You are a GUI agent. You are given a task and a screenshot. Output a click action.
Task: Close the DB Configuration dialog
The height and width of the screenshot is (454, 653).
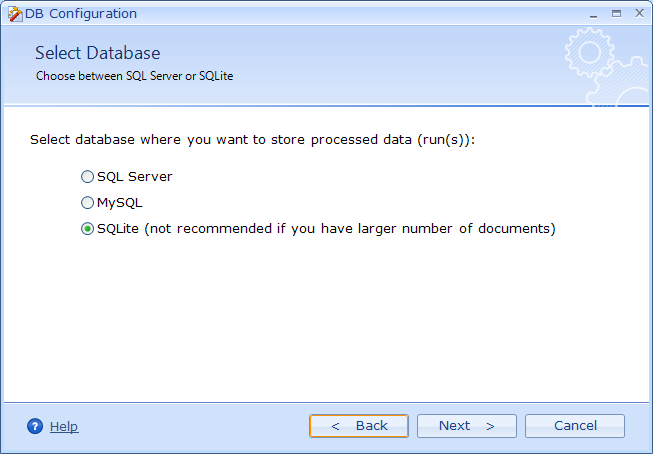pyautogui.click(x=637, y=13)
